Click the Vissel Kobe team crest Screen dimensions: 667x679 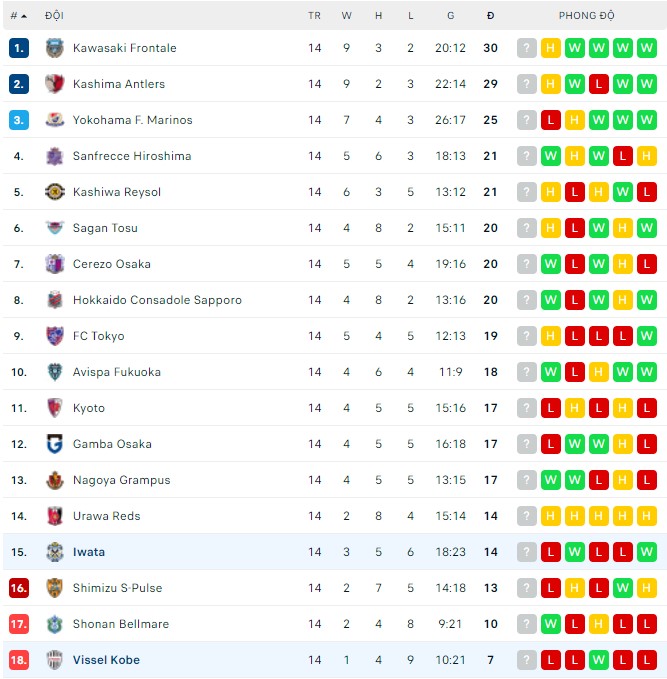55,660
